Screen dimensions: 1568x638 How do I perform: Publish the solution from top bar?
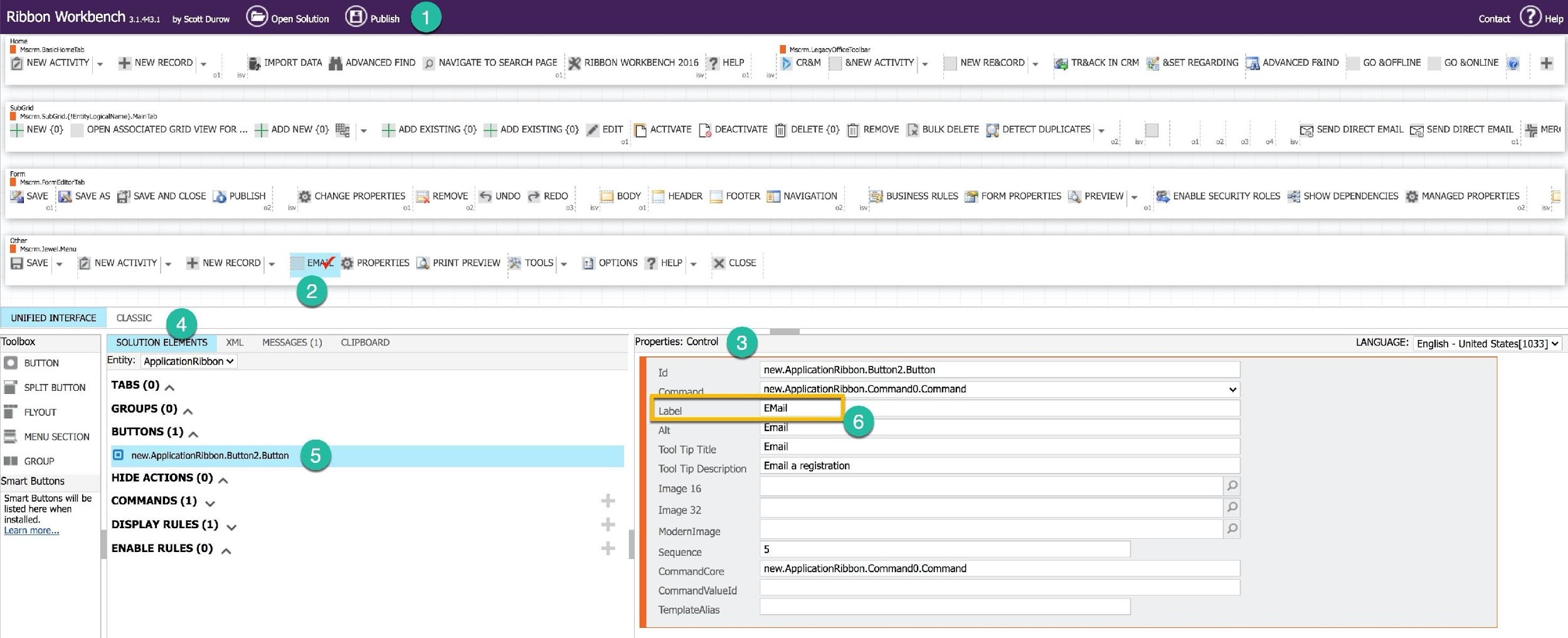click(x=373, y=18)
